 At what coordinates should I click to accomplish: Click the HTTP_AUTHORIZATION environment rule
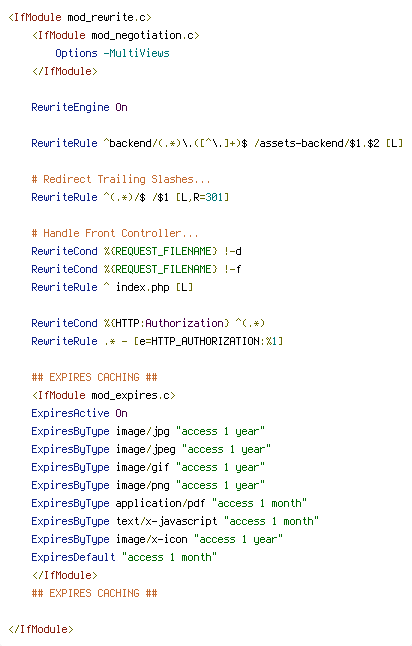tap(157, 341)
